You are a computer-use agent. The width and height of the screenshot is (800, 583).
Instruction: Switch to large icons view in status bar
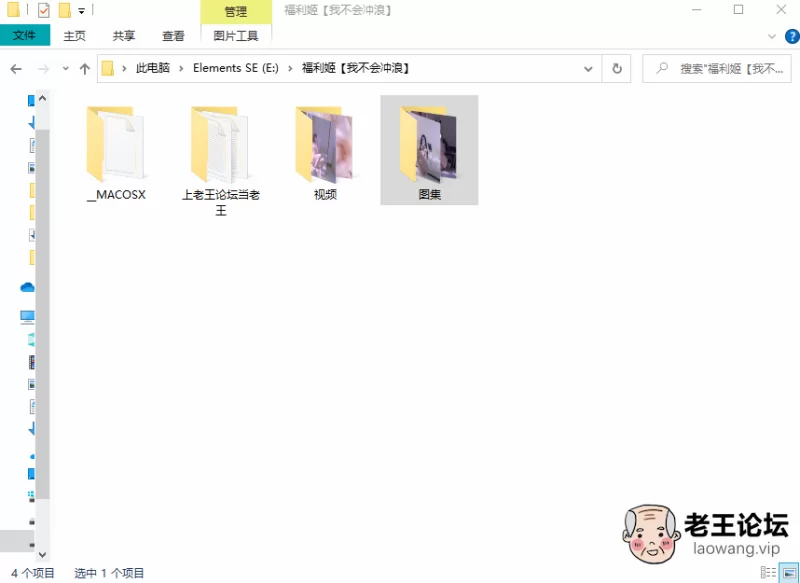point(788,573)
